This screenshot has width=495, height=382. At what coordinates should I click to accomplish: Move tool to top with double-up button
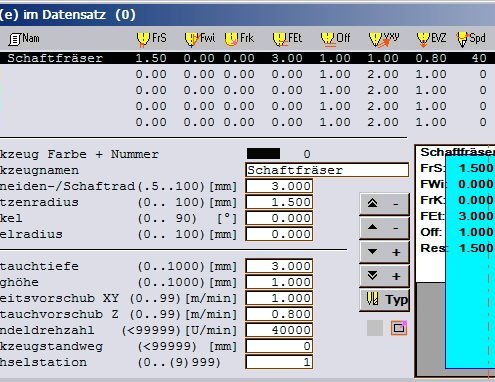tap(384, 204)
